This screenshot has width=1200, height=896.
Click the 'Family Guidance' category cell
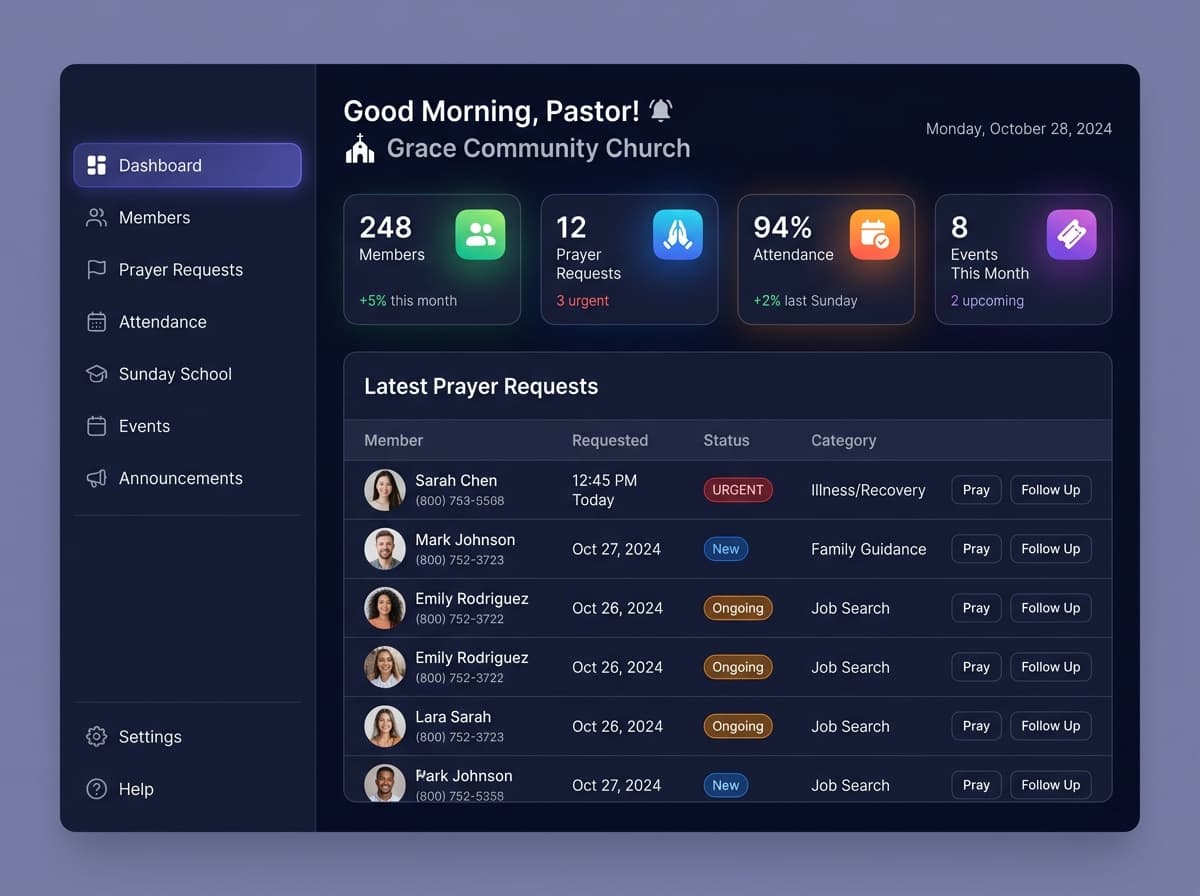tap(868, 549)
